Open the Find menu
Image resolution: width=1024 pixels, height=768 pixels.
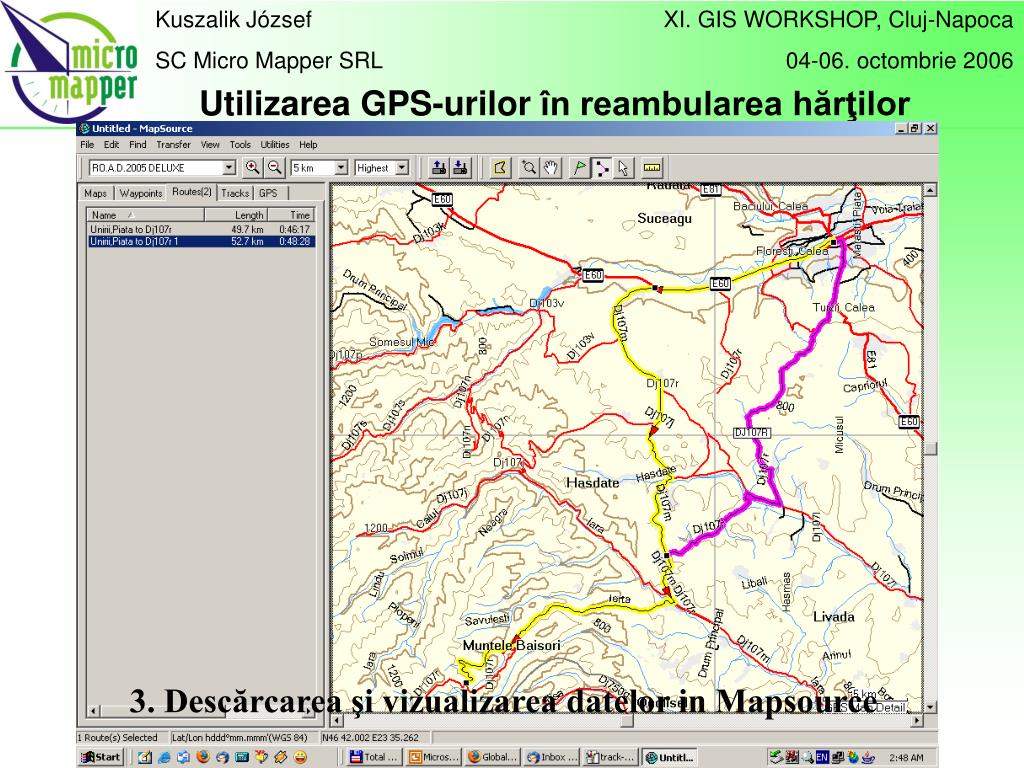pyautogui.click(x=137, y=144)
